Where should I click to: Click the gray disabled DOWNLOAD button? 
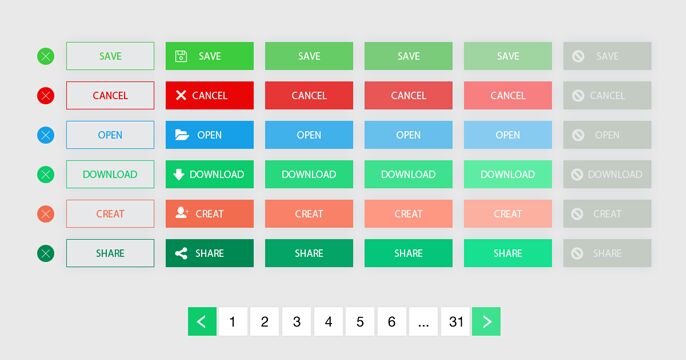(607, 174)
